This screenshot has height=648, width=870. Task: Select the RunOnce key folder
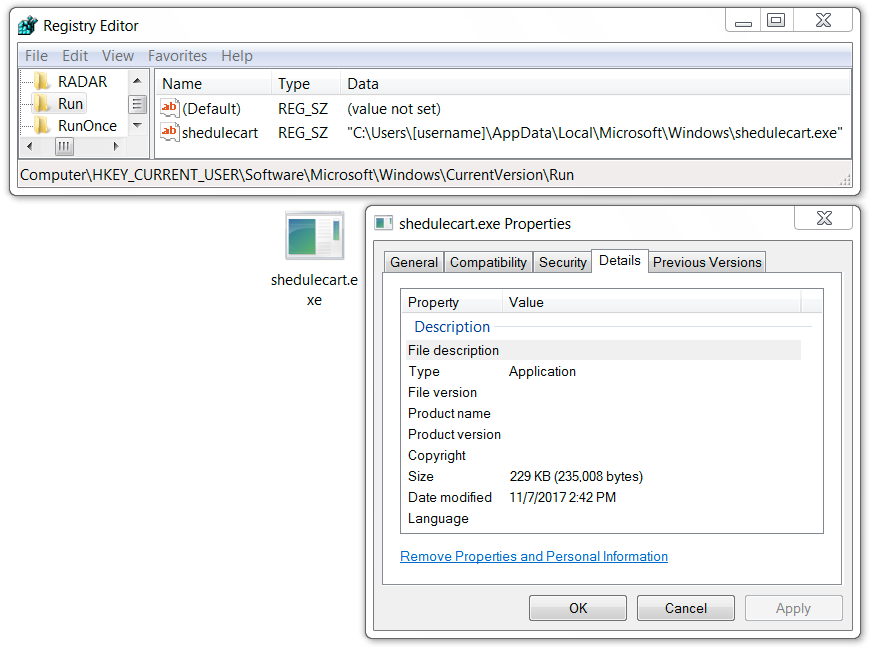pyautogui.click(x=75, y=126)
